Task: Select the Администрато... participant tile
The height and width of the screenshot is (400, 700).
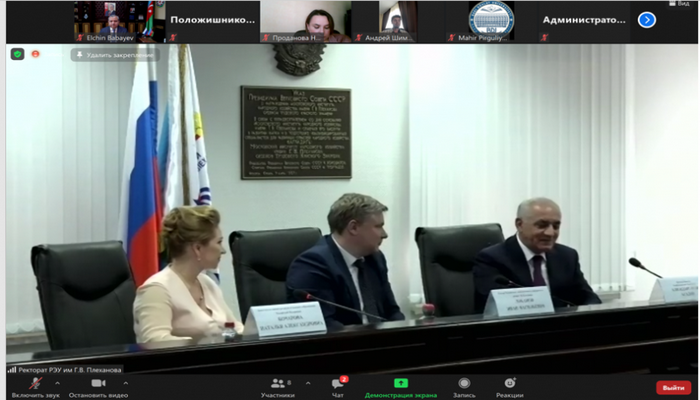Action: click(x=585, y=21)
